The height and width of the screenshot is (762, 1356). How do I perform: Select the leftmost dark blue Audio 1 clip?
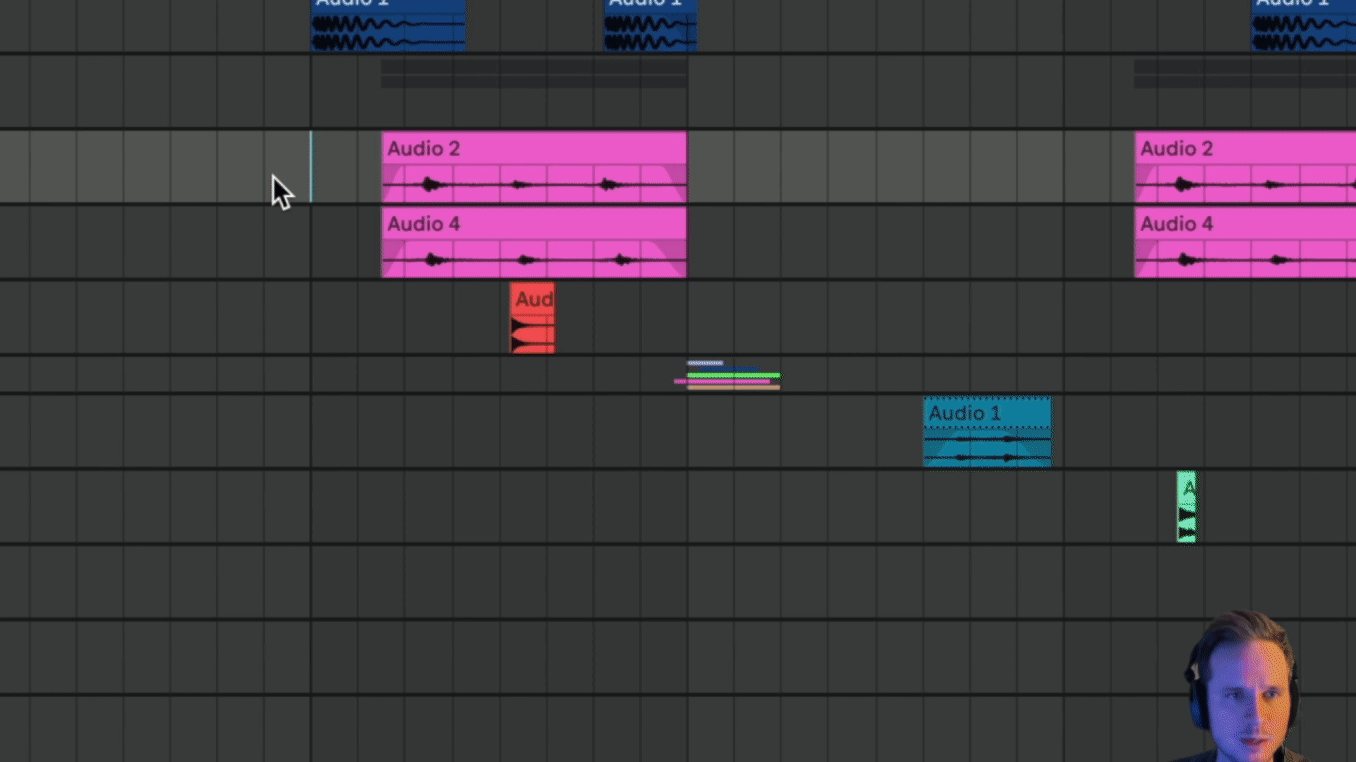388,25
